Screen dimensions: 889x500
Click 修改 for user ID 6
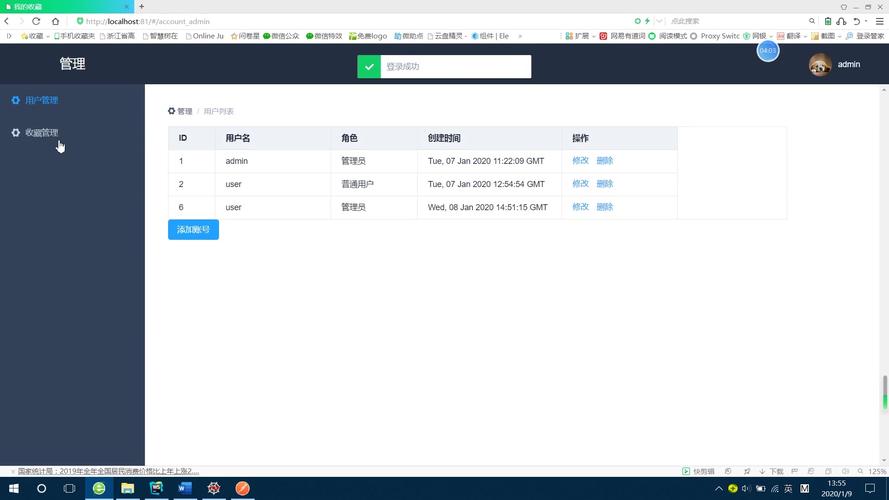[581, 207]
